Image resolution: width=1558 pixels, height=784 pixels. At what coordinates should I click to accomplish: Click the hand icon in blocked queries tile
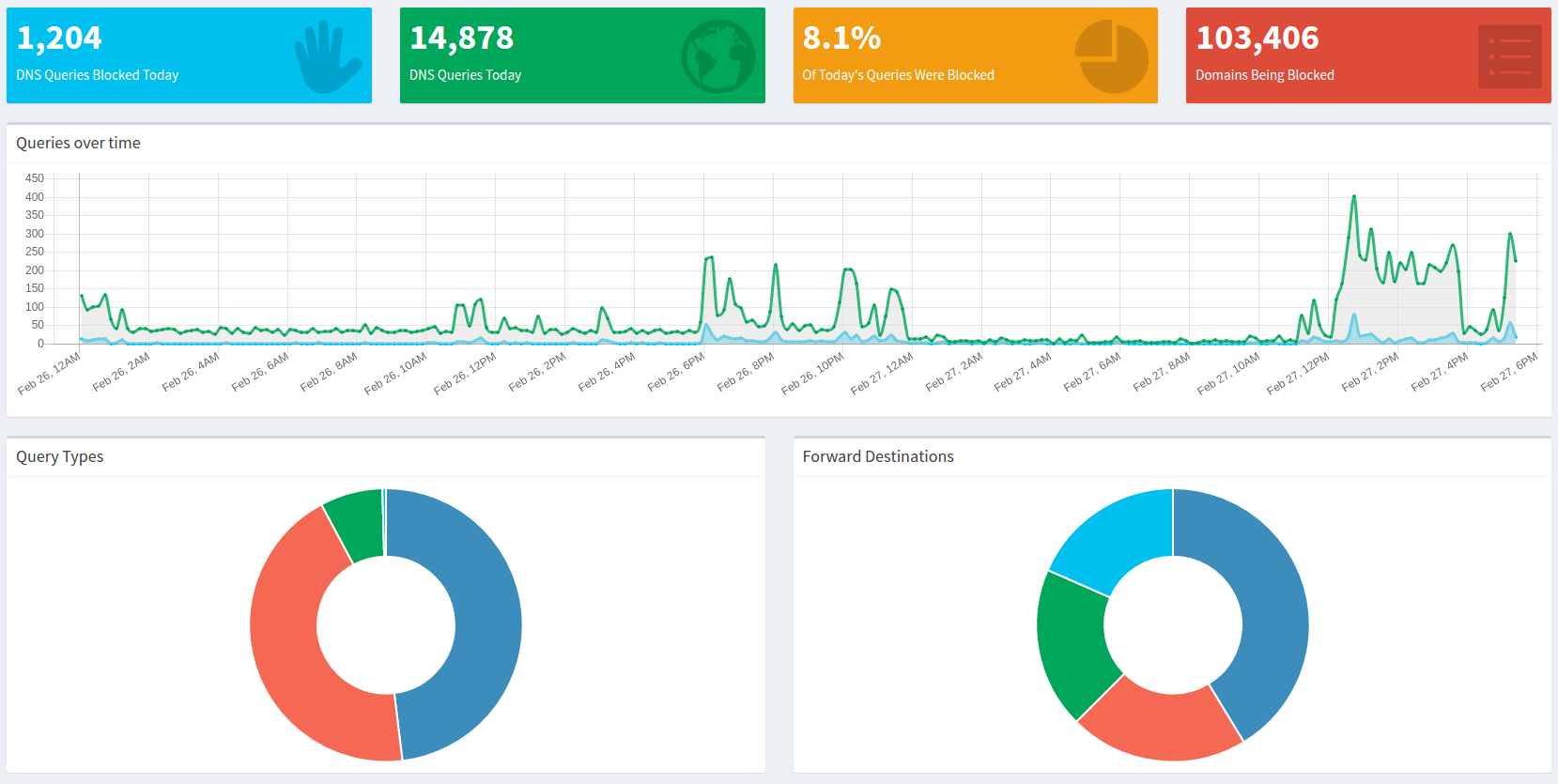click(326, 56)
